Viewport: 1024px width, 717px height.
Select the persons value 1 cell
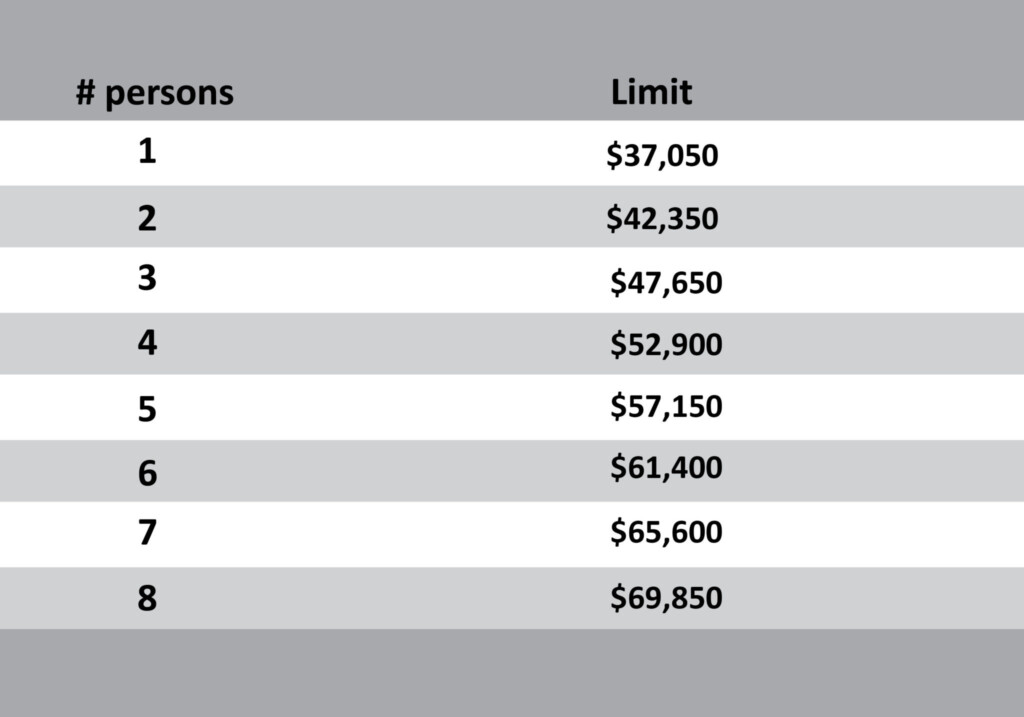coord(147,151)
